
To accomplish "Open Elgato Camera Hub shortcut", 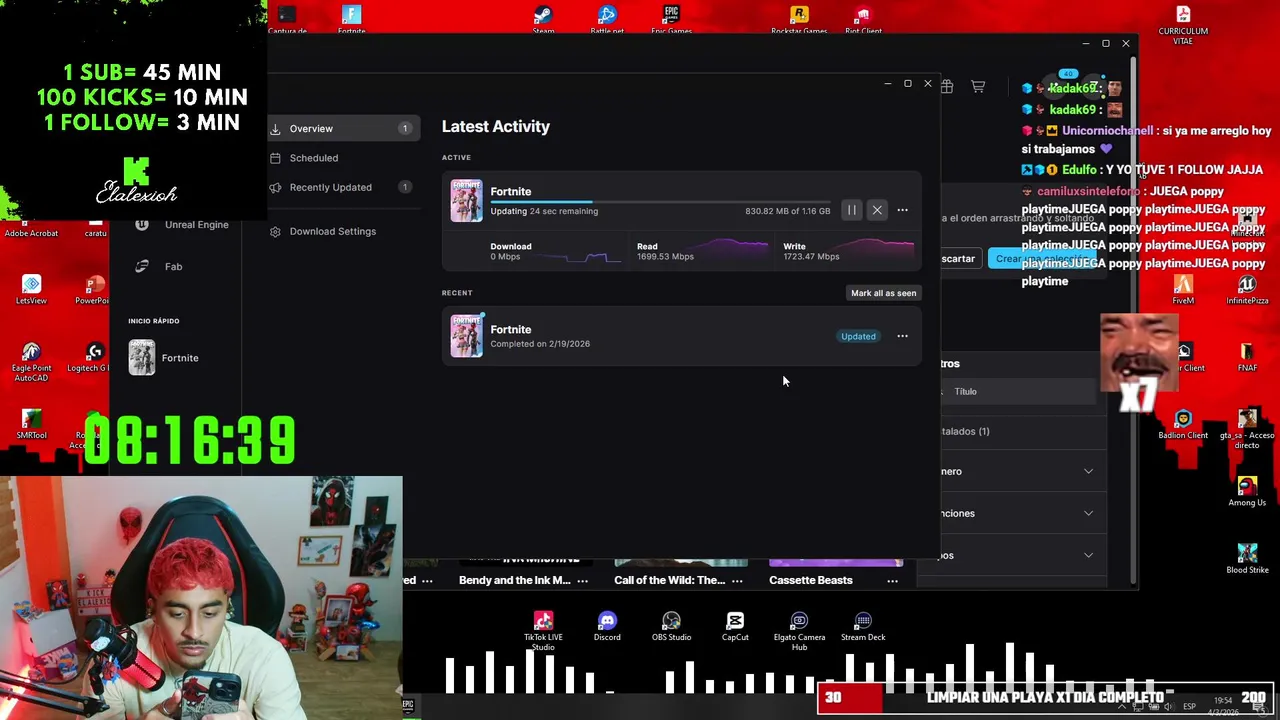I will click(799, 630).
